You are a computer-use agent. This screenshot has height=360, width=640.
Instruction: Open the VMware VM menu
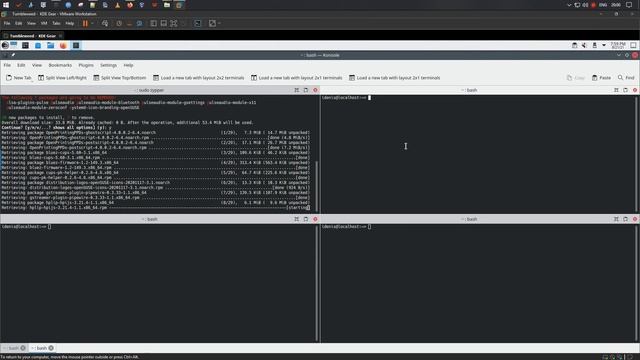tap(44, 24)
